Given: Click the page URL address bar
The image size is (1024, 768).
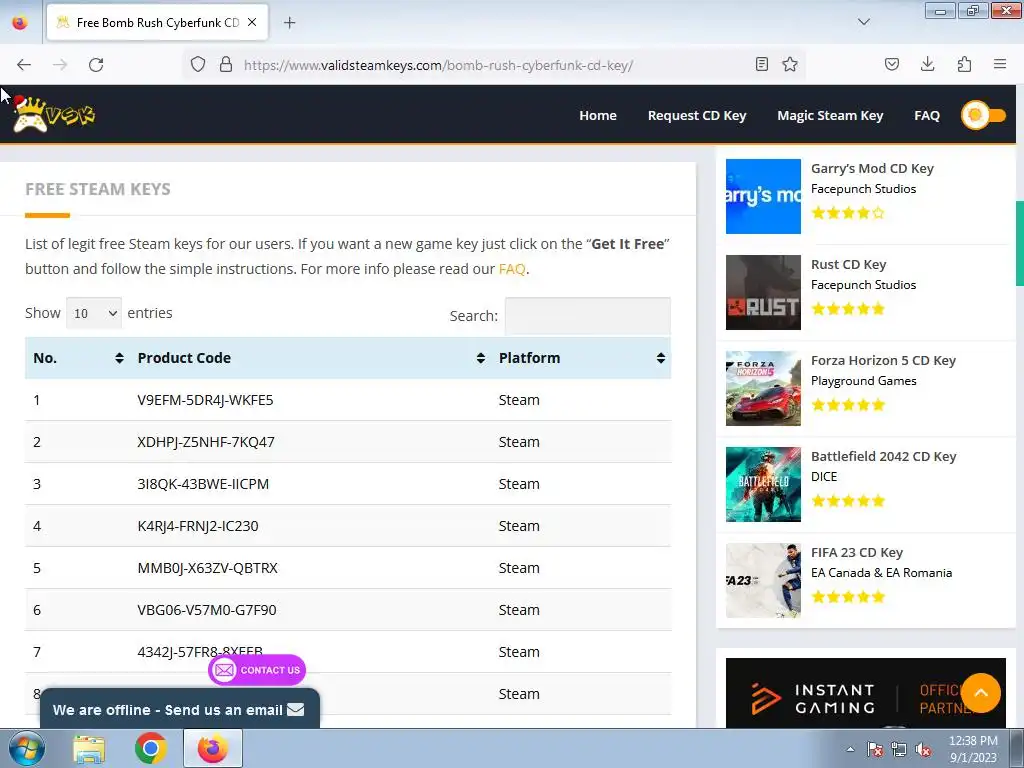Looking at the screenshot, I should [x=496, y=65].
